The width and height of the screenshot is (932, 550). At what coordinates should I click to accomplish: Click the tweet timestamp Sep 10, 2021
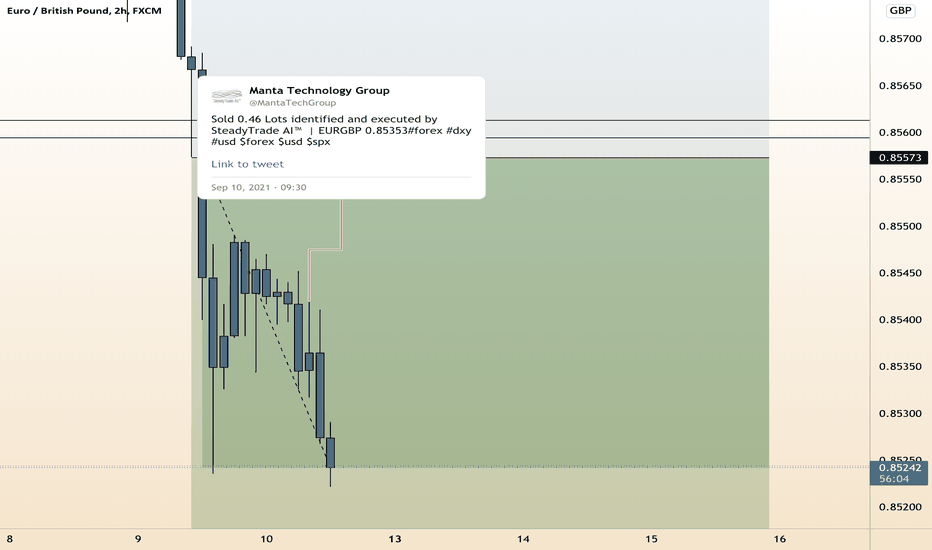pyautogui.click(x=259, y=187)
